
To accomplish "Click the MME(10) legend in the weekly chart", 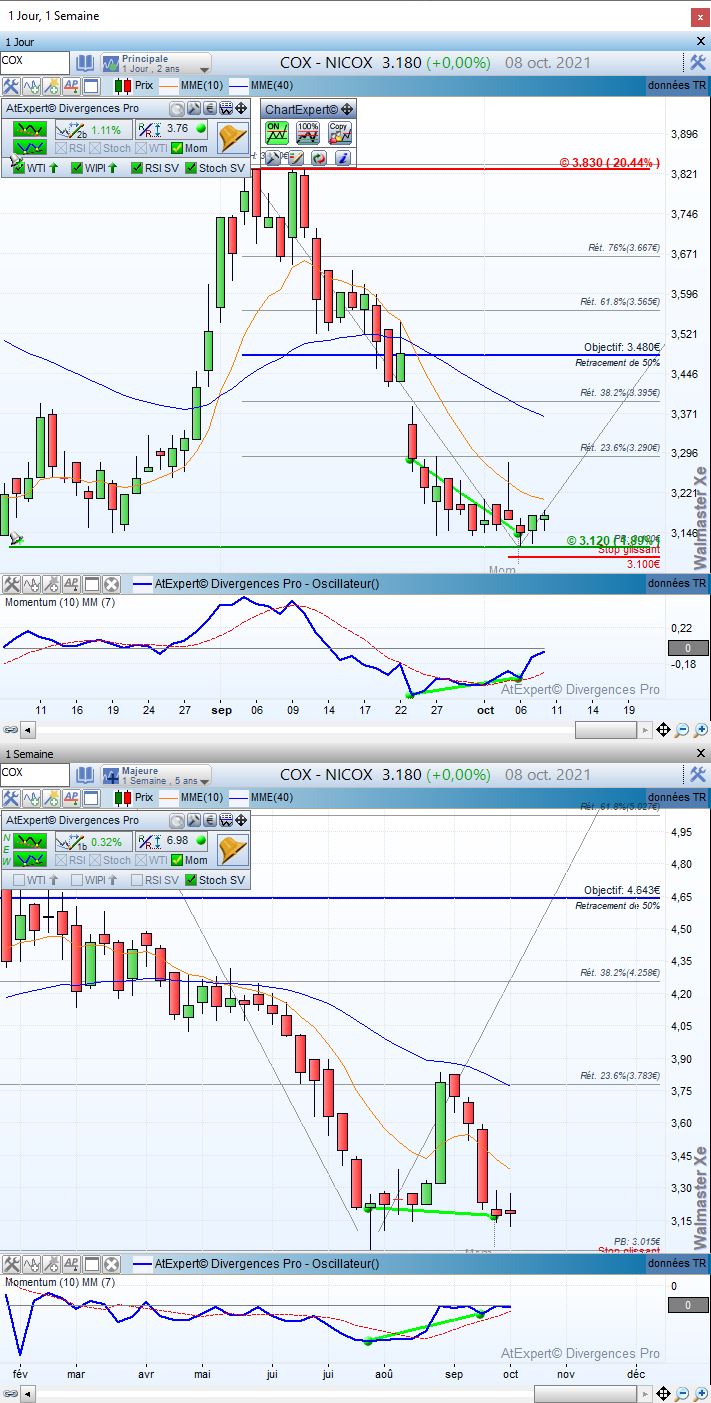I will (202, 798).
